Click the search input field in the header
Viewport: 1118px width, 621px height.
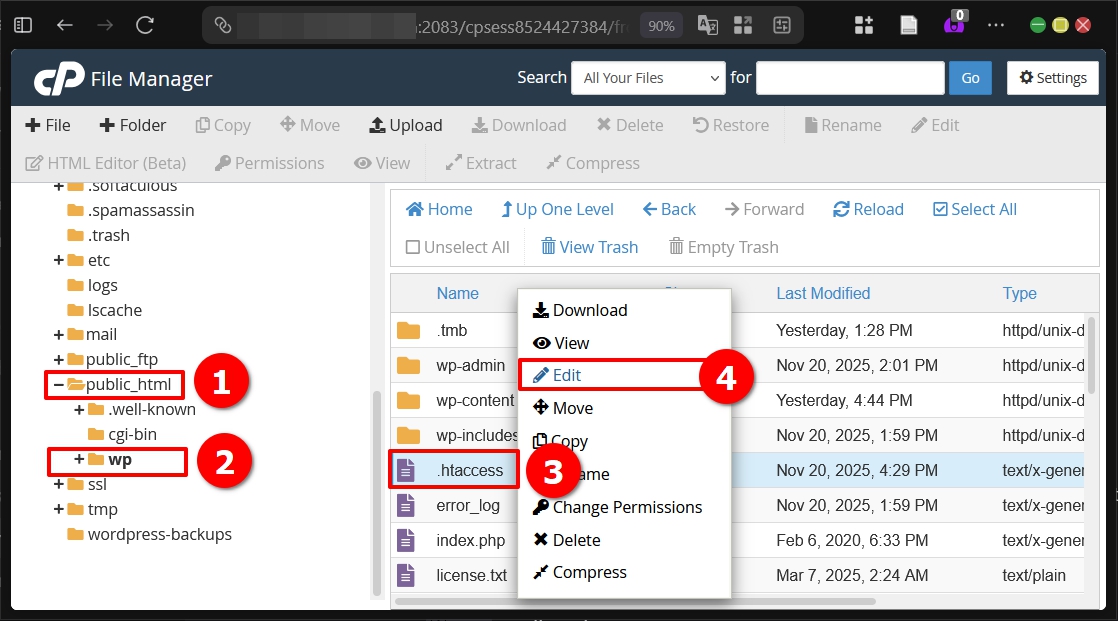tap(849, 77)
